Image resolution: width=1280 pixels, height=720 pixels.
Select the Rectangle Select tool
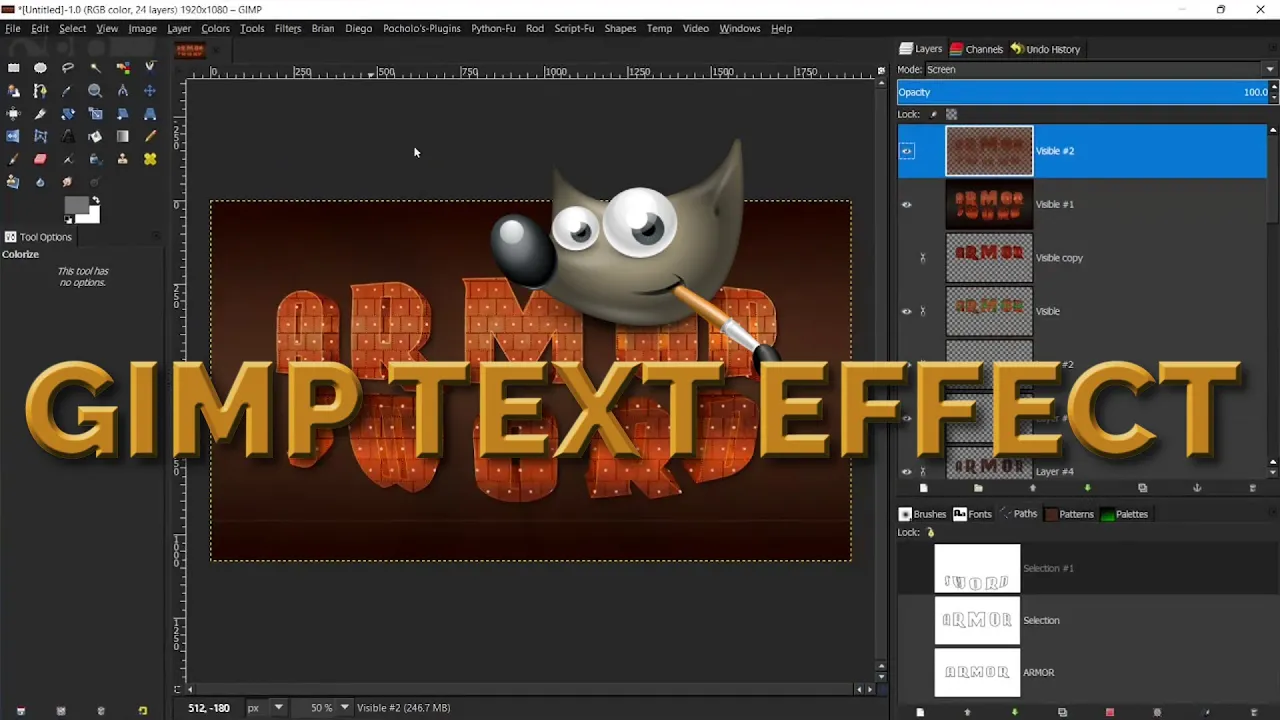(x=13, y=67)
